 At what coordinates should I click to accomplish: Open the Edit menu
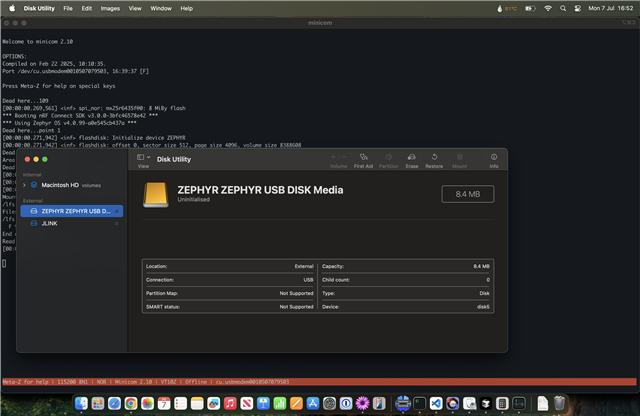point(87,8)
